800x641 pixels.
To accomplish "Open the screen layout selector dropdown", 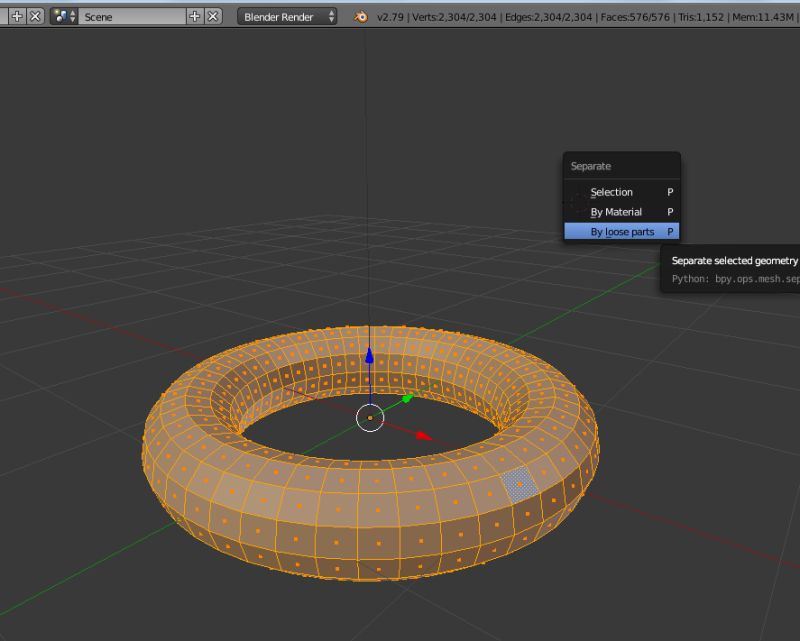I will [x=5, y=16].
